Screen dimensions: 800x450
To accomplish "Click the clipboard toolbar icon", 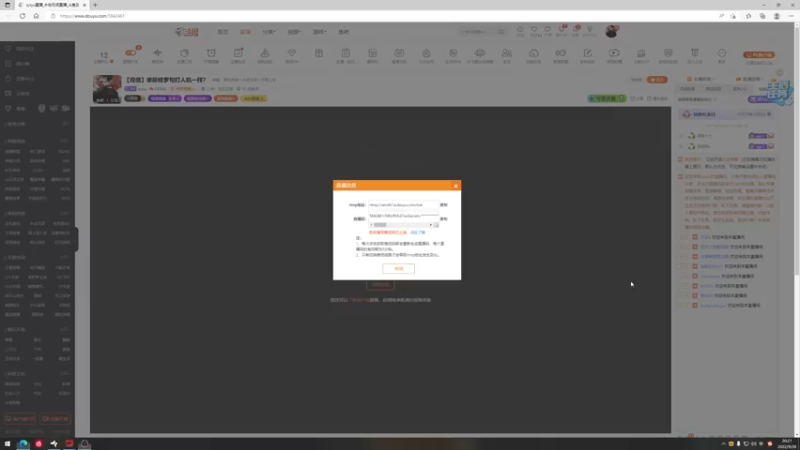I will [346, 53].
